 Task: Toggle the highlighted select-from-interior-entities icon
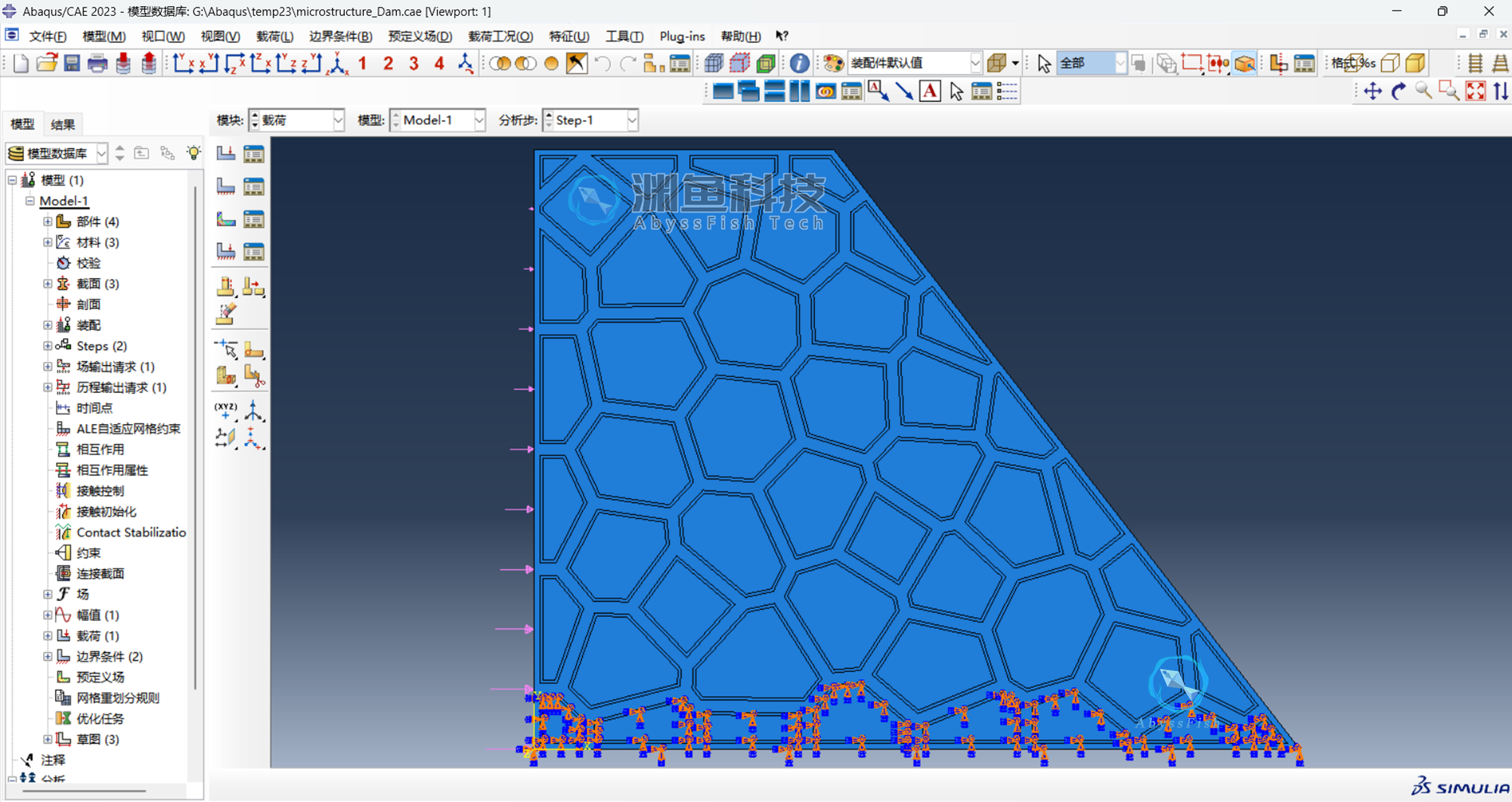pyautogui.click(x=1244, y=63)
